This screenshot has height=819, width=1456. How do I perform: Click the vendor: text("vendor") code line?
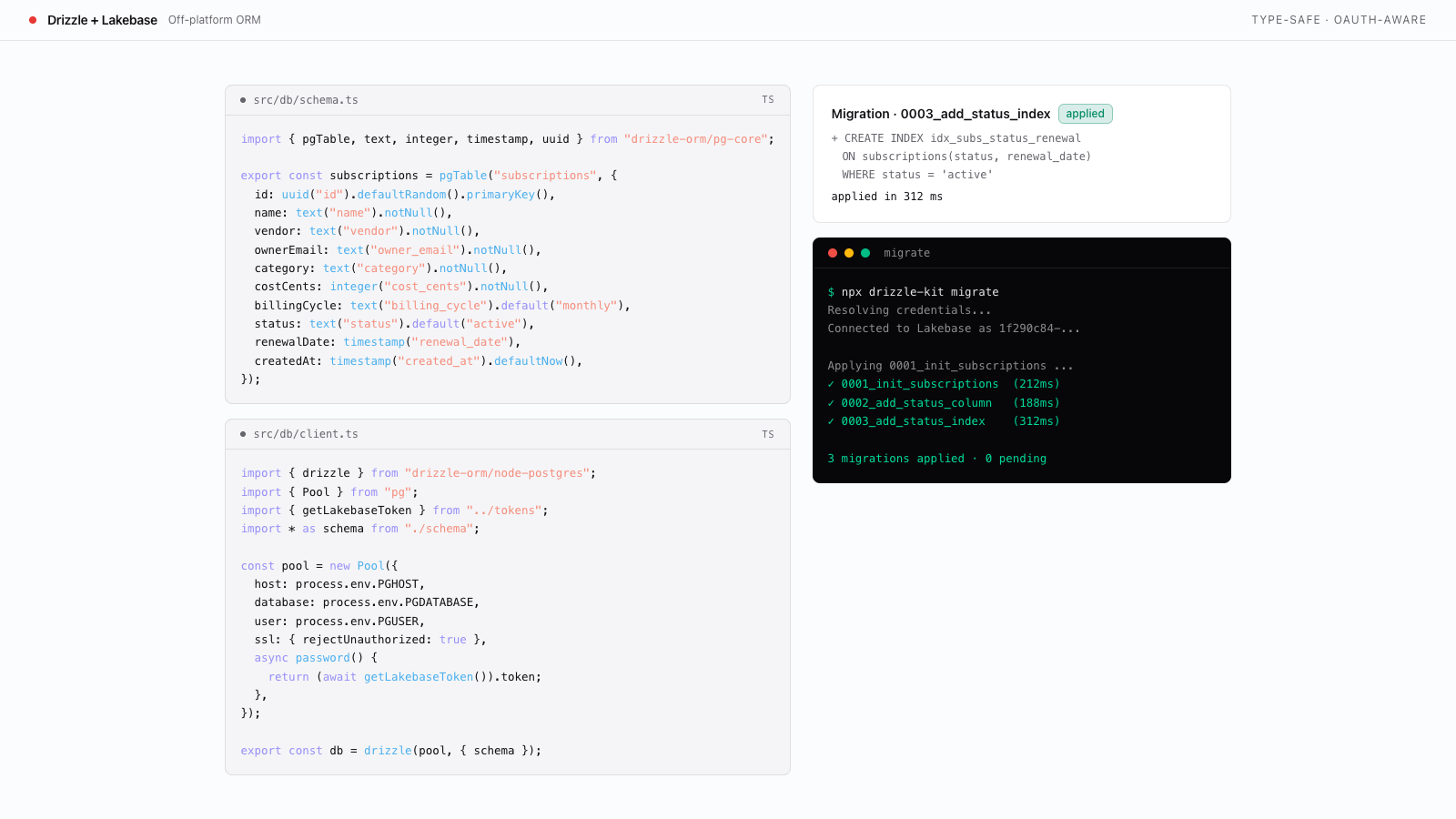tap(367, 231)
